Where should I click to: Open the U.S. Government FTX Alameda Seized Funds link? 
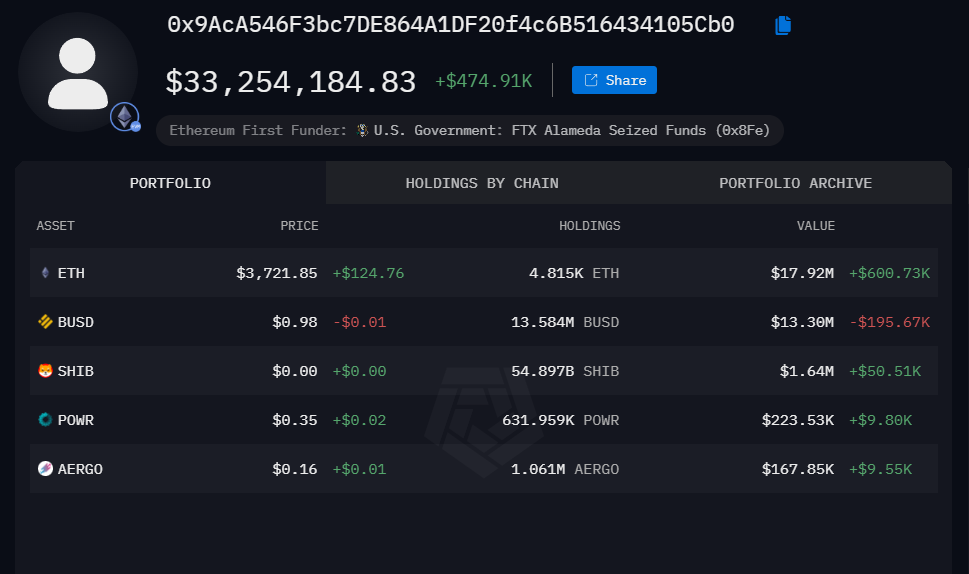[x=571, y=130]
